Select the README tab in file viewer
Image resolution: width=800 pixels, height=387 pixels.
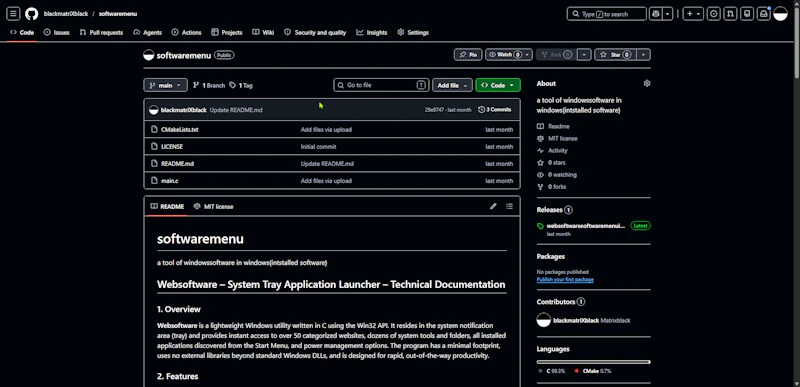(167, 207)
